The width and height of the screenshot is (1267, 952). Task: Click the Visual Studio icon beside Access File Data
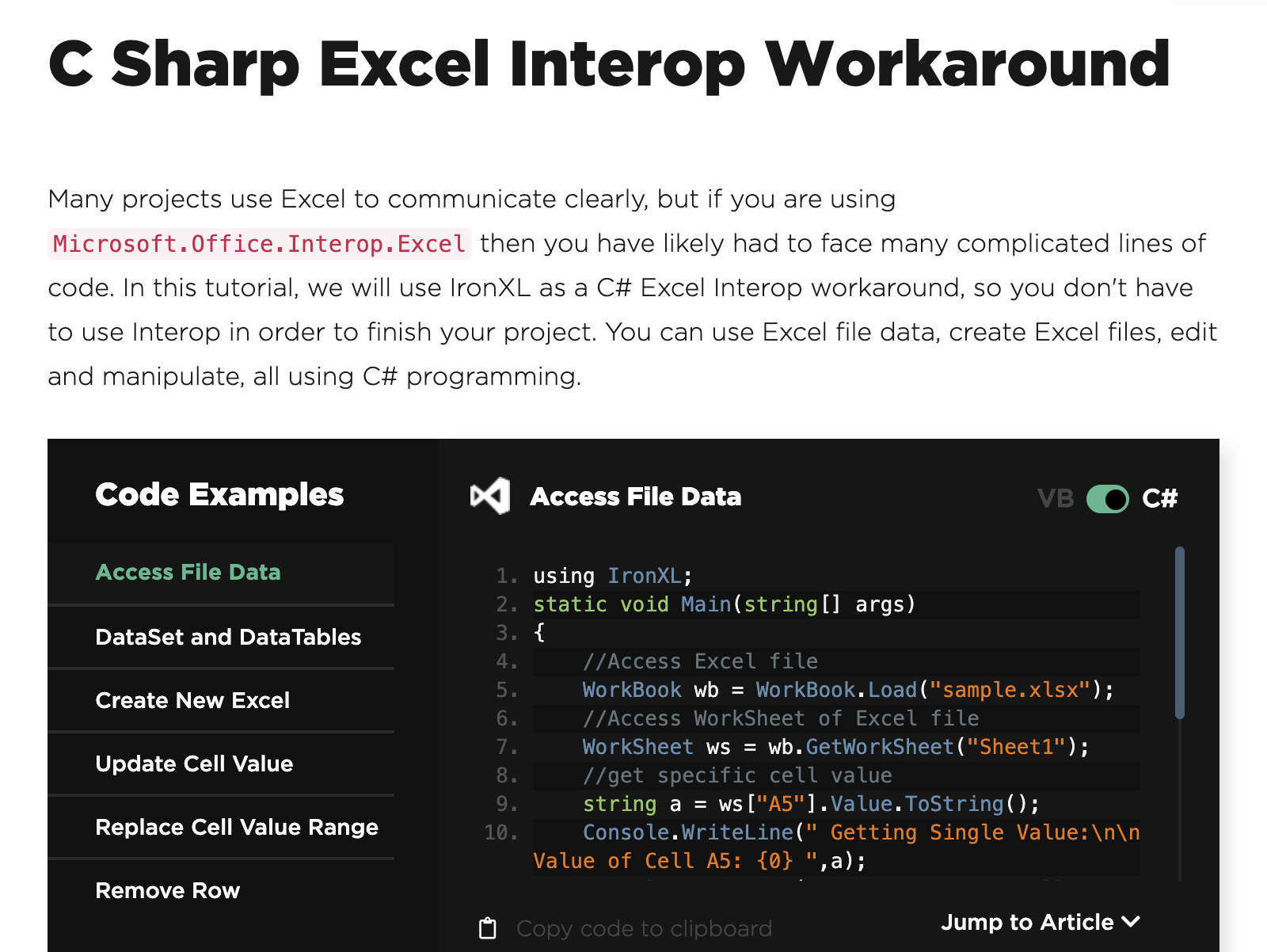click(x=489, y=495)
